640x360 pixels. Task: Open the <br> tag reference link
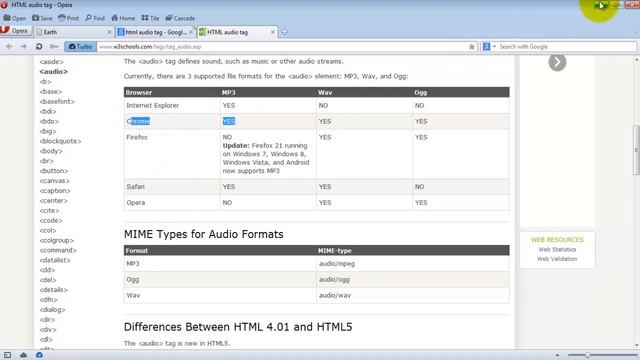coord(47,161)
